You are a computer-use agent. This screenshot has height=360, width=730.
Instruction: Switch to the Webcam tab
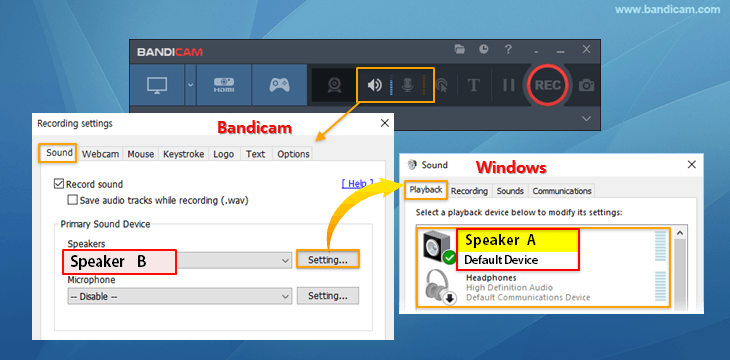point(101,154)
